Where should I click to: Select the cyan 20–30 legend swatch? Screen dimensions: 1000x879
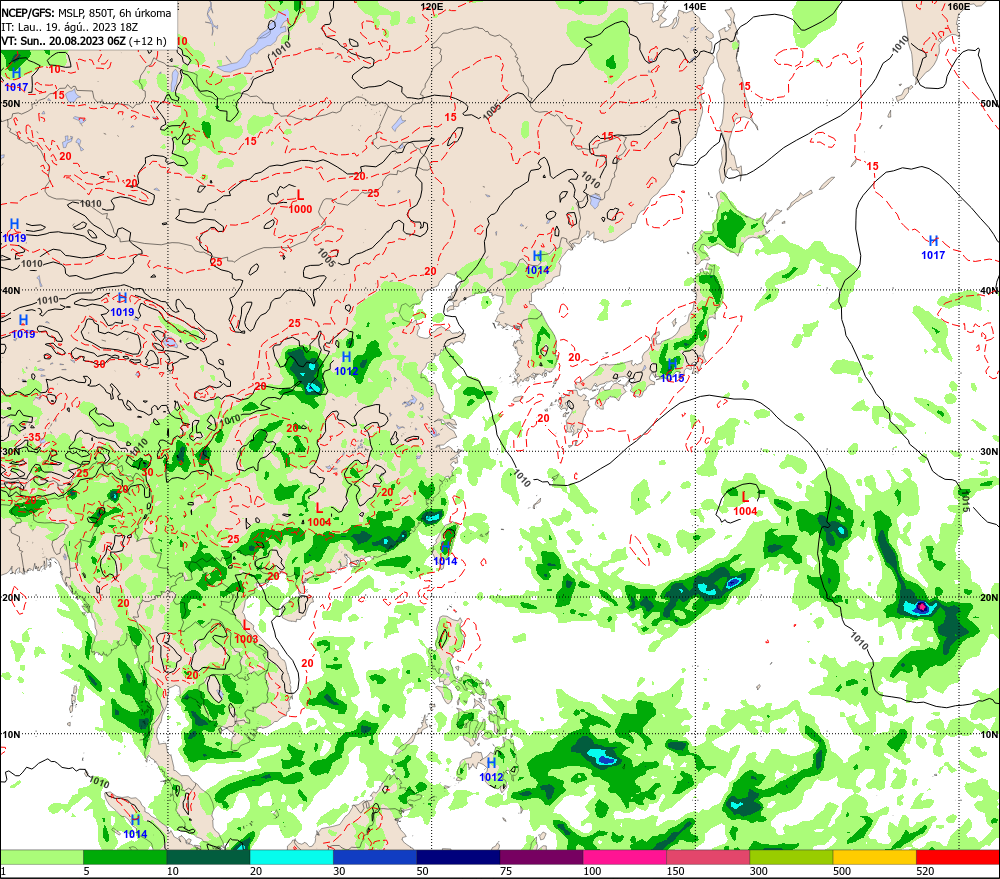coord(291,857)
